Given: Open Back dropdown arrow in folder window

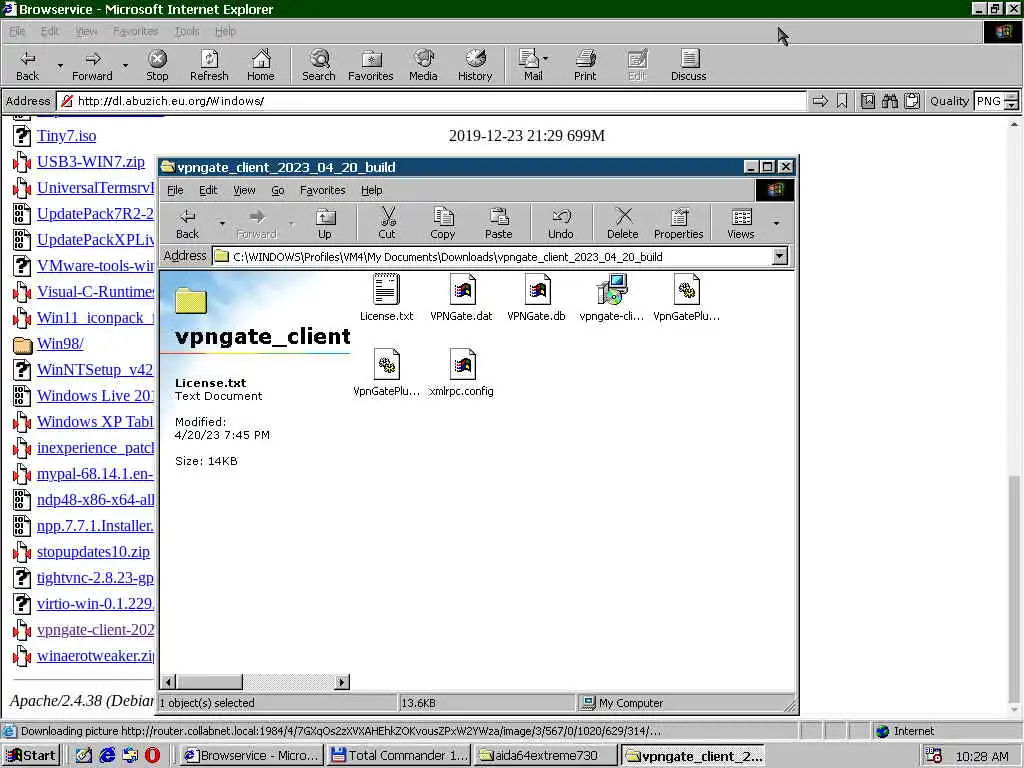Looking at the screenshot, I should 222,223.
